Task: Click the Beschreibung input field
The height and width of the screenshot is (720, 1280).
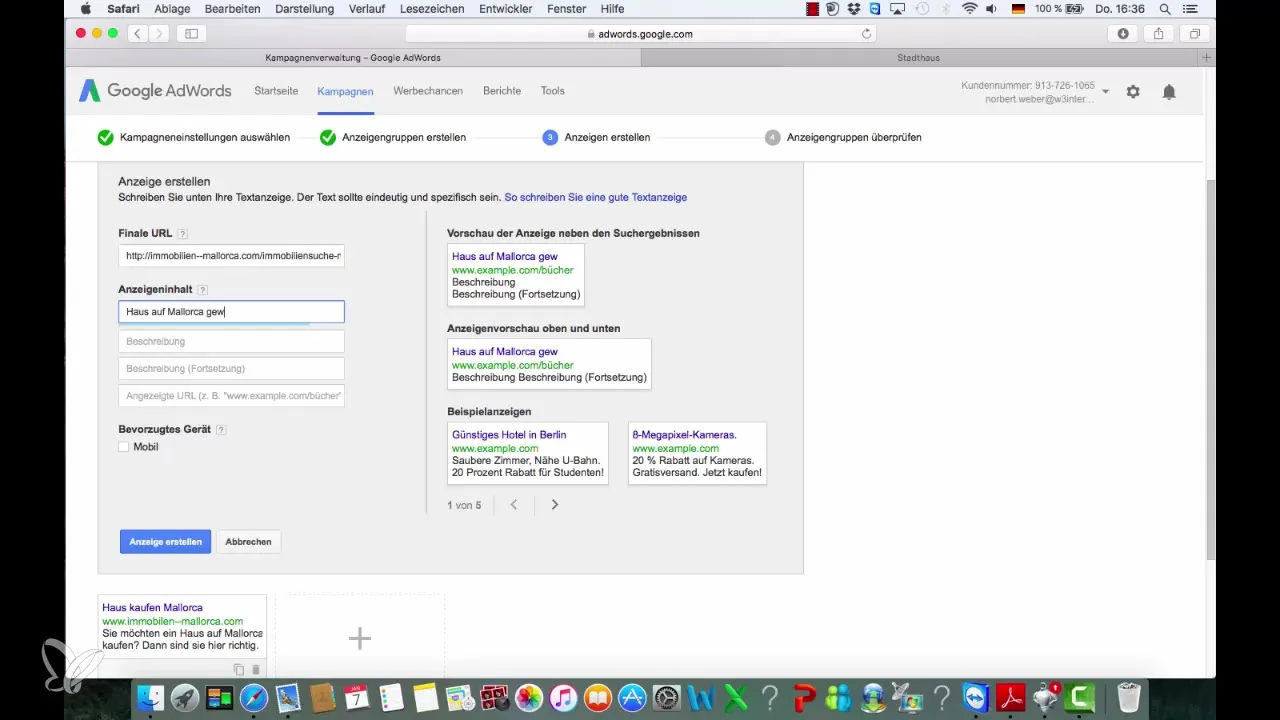Action: (231, 342)
